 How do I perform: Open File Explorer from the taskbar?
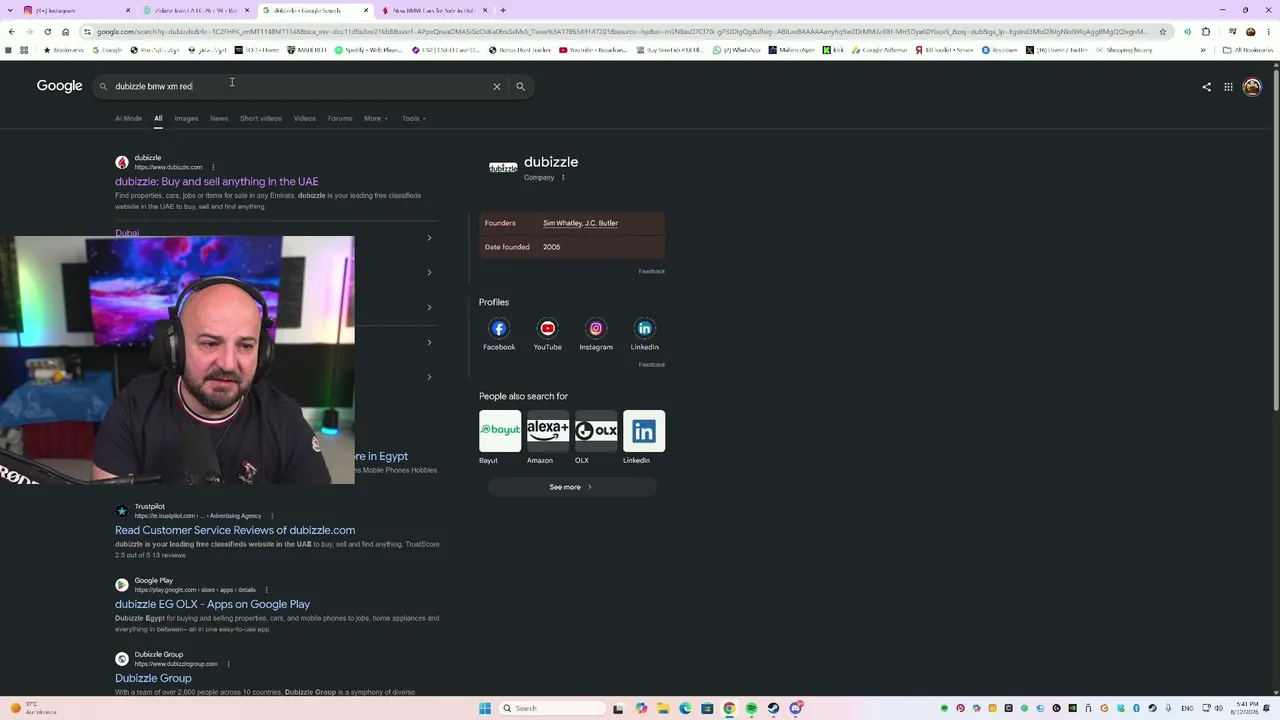click(x=663, y=708)
